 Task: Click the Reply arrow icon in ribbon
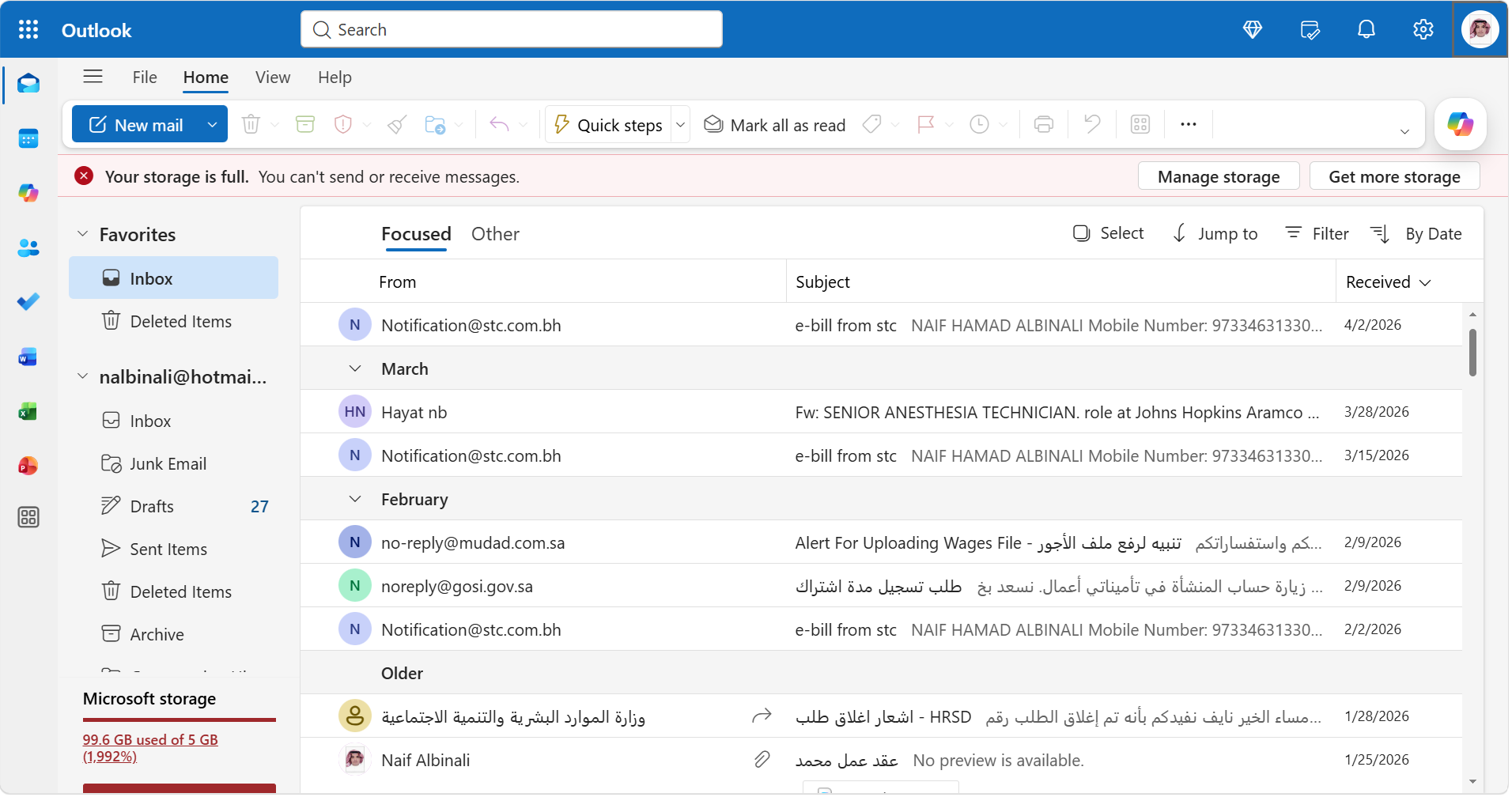499,124
